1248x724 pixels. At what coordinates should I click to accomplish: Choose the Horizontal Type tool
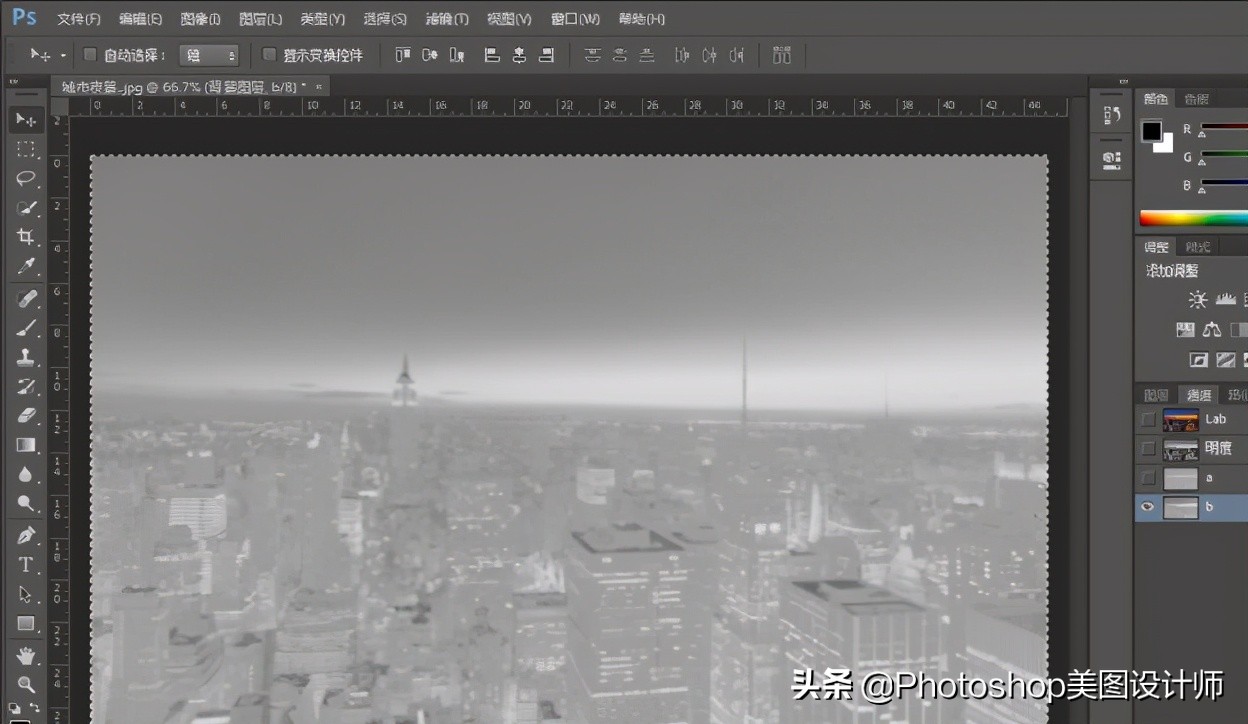26,564
